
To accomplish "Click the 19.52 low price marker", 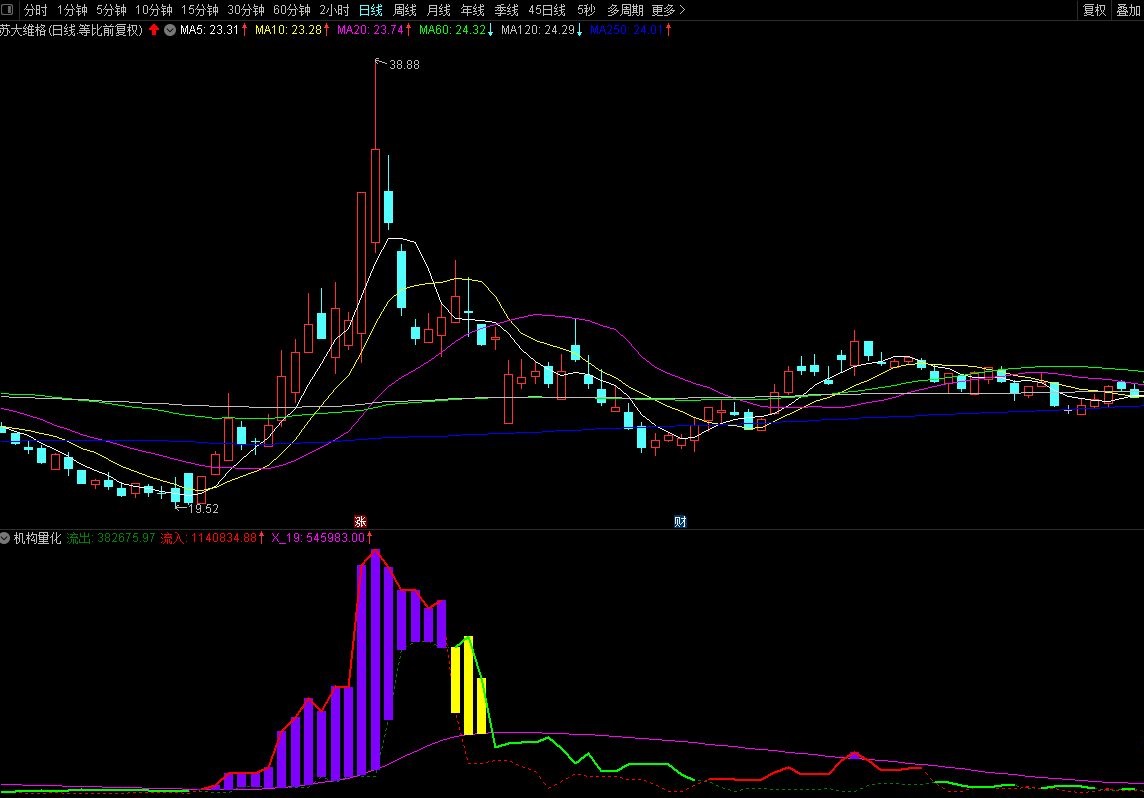I will tap(204, 508).
